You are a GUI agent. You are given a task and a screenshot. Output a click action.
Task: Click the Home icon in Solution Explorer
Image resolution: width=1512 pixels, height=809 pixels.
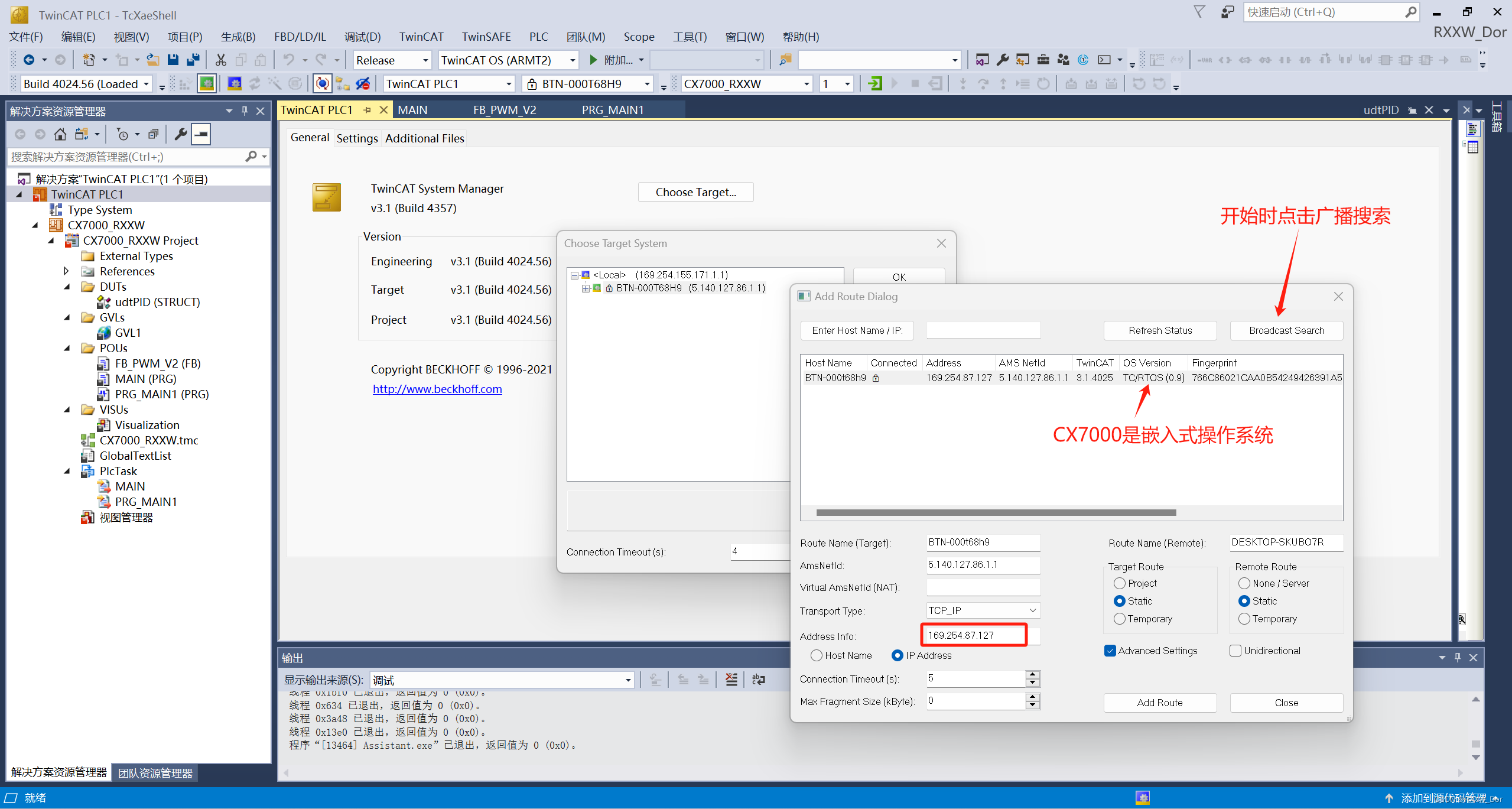point(60,135)
